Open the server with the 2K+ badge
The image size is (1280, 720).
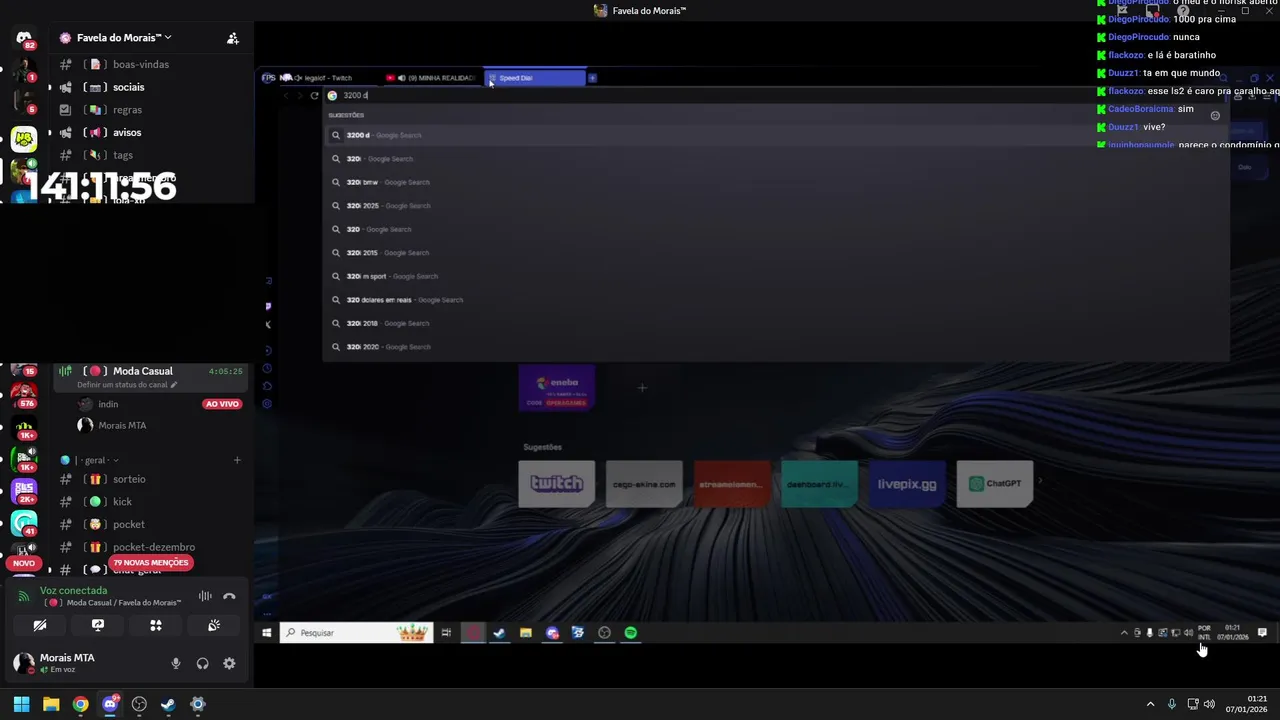tap(24, 490)
